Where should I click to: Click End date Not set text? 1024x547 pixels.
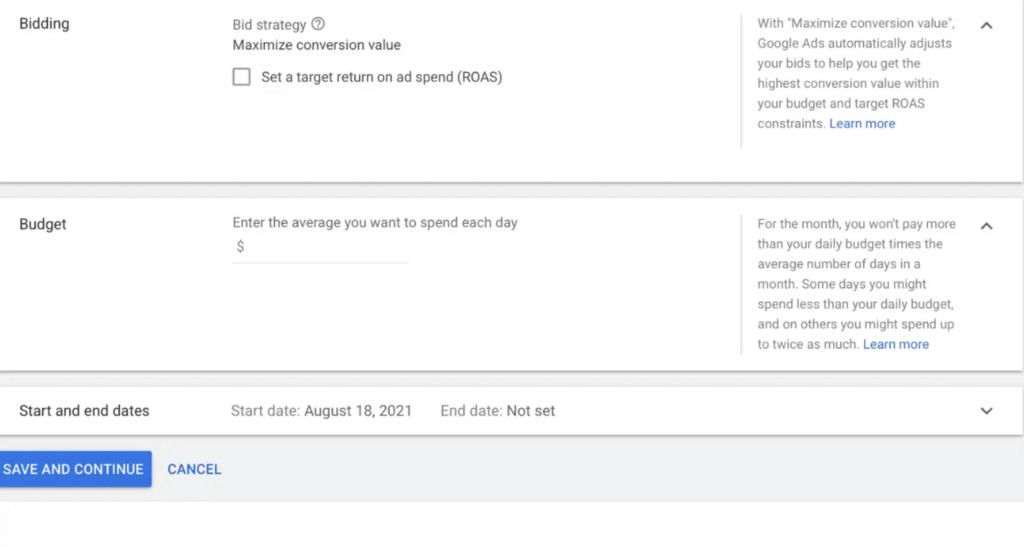pos(497,410)
